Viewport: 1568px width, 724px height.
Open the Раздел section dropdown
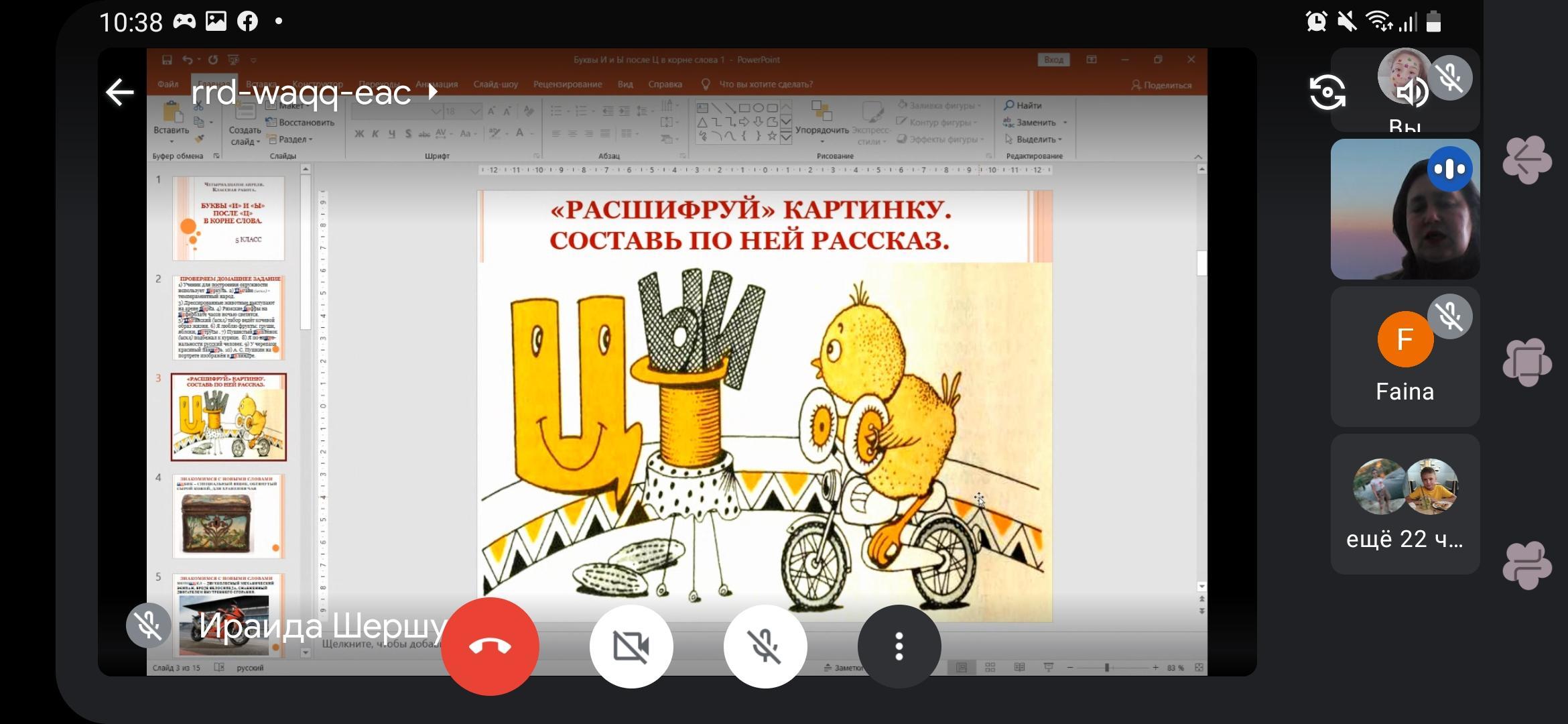[291, 139]
